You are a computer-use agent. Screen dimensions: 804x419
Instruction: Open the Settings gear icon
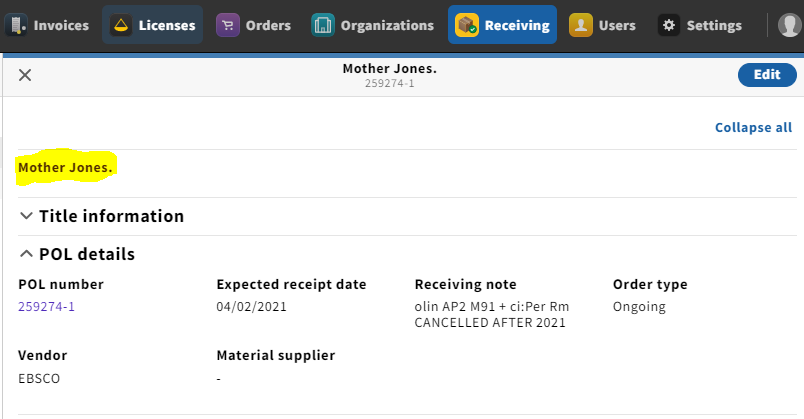669,25
